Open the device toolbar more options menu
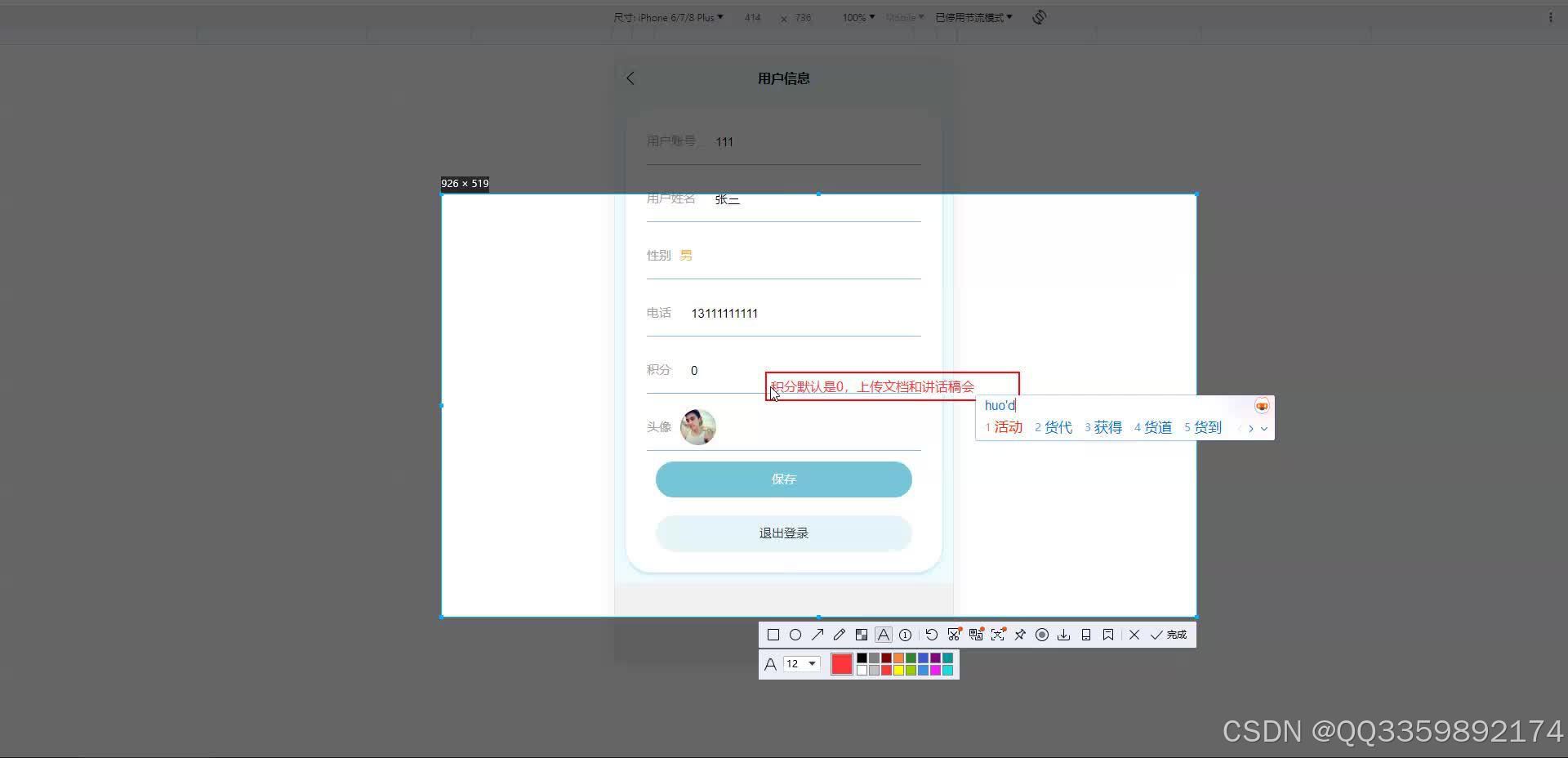Screen dimensions: 1568x758 pos(1551,17)
